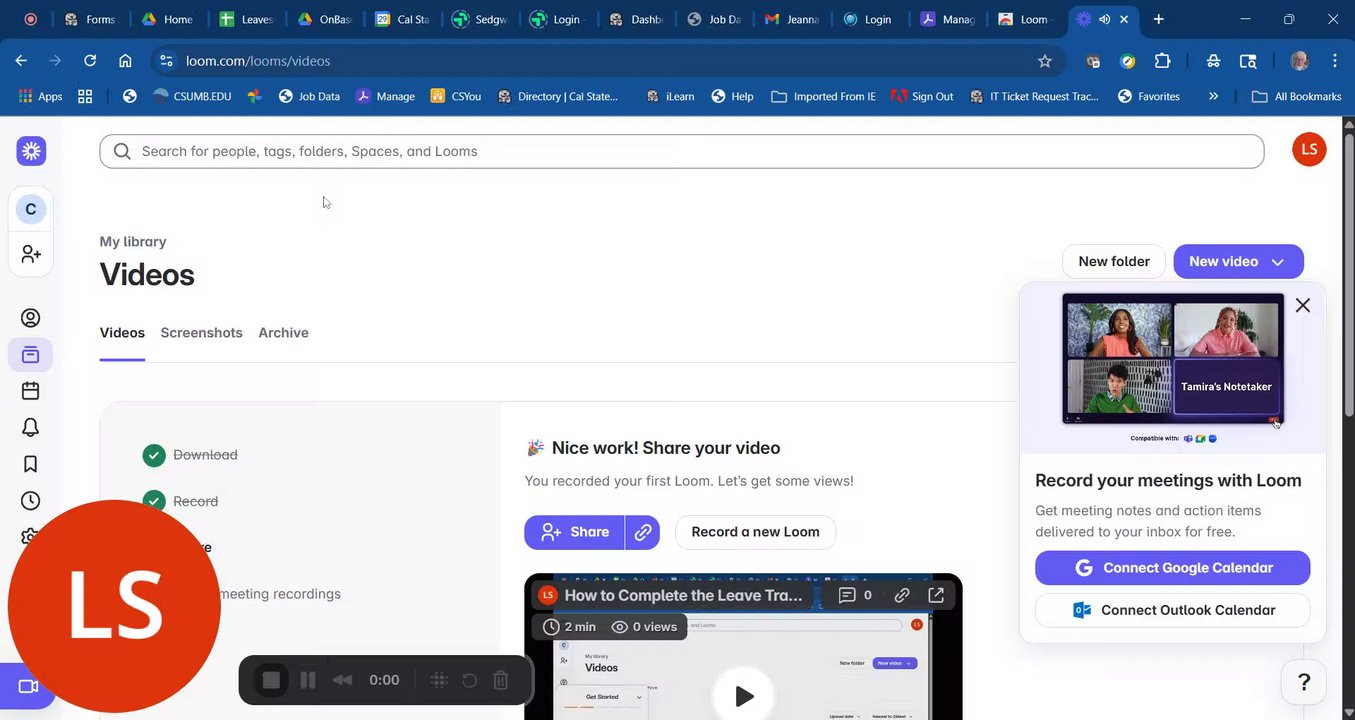Screen dimensions: 1355x720
Task: Click the New folder button
Action: pos(1114,262)
